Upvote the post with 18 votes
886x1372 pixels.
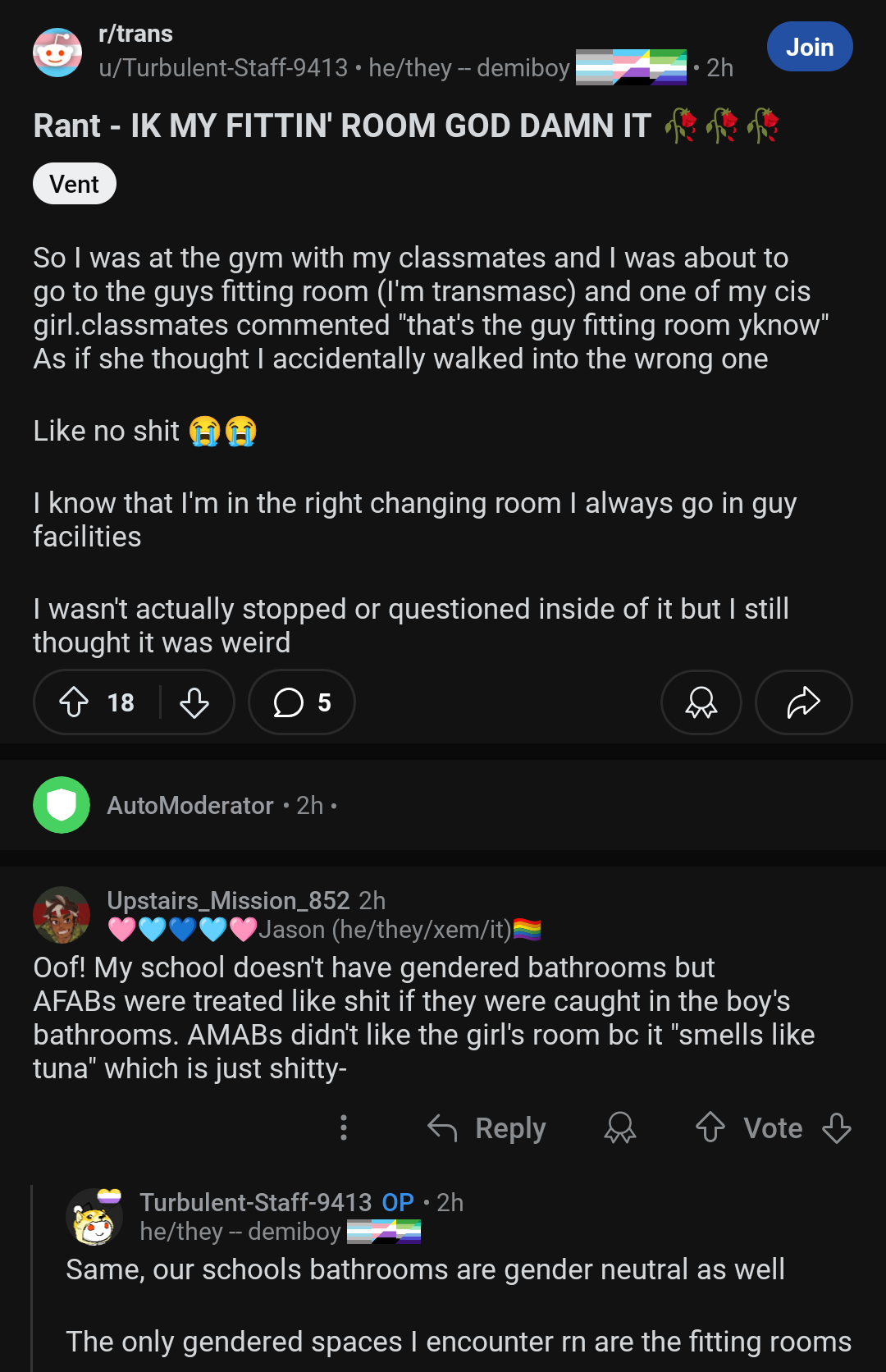[x=74, y=702]
